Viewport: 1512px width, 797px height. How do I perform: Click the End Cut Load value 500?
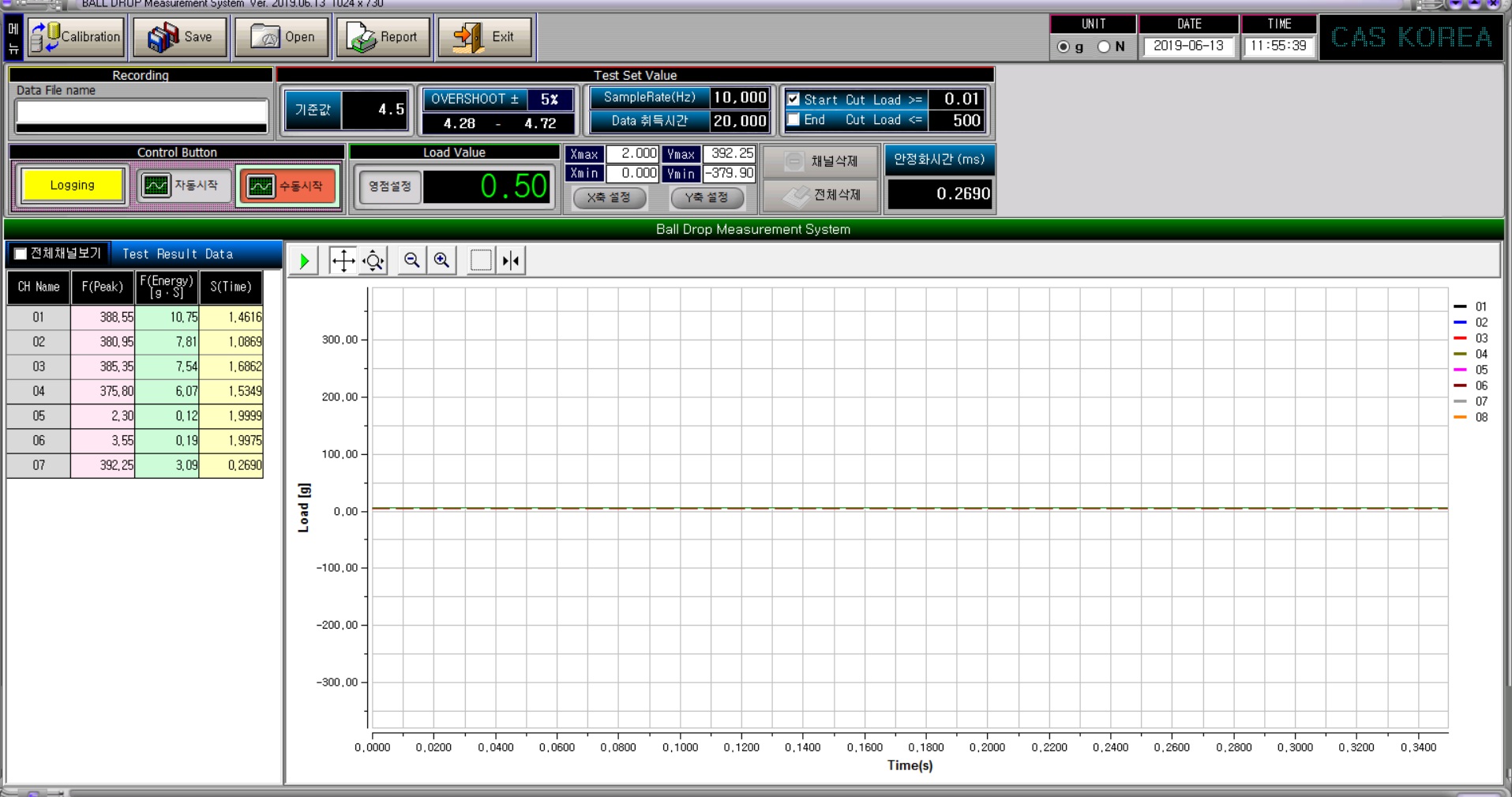pyautogui.click(x=956, y=120)
